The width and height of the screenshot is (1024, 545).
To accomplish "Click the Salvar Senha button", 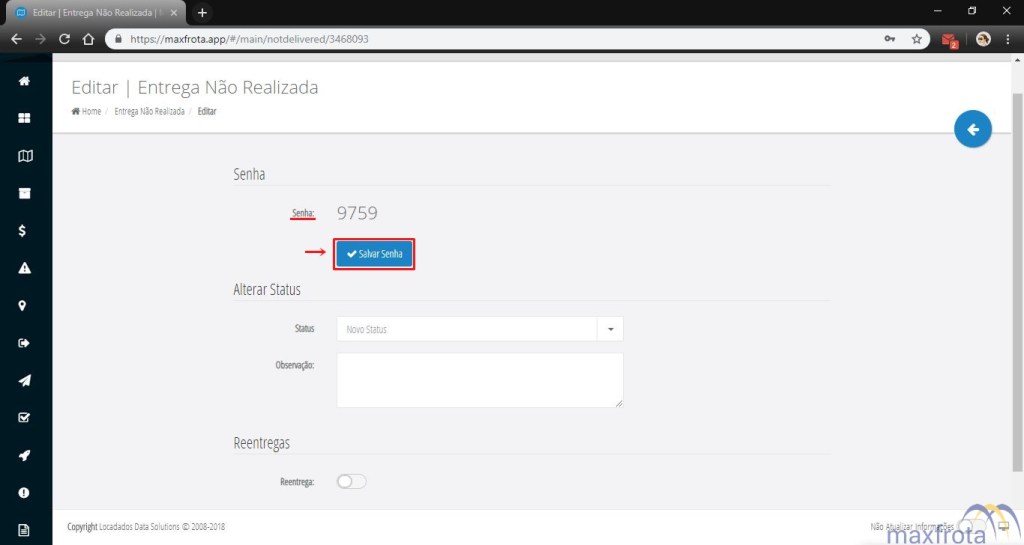I will click(375, 254).
